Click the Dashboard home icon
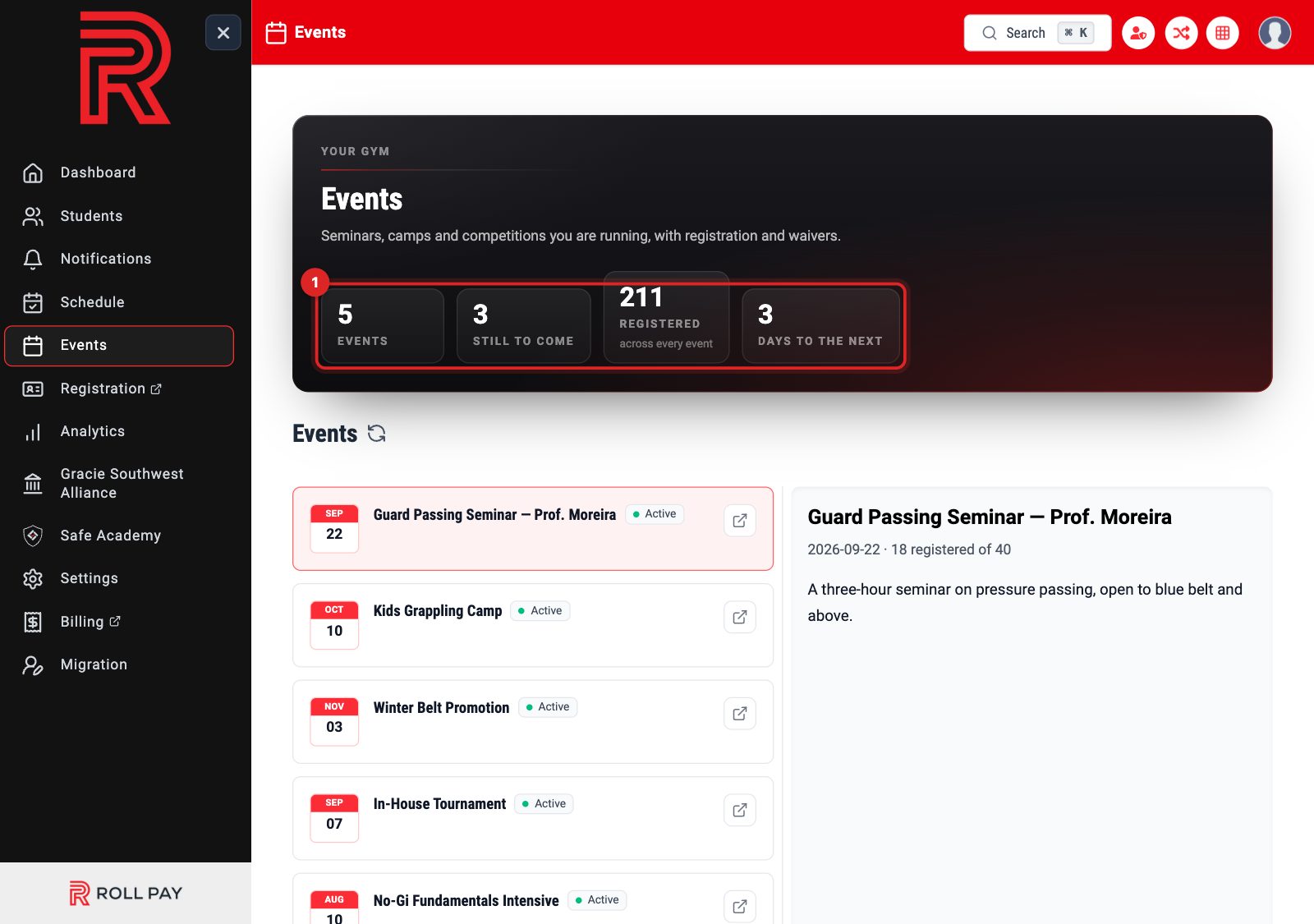Viewport: 1314px width, 924px height. click(x=33, y=172)
